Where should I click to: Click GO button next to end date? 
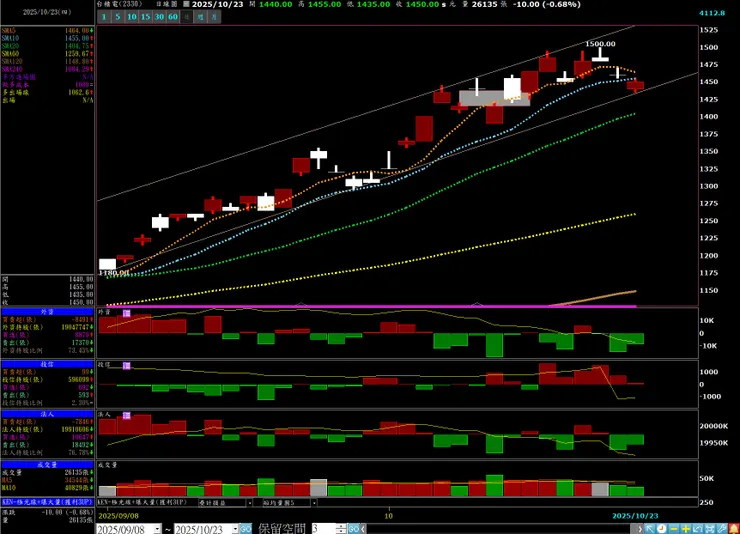[245, 529]
